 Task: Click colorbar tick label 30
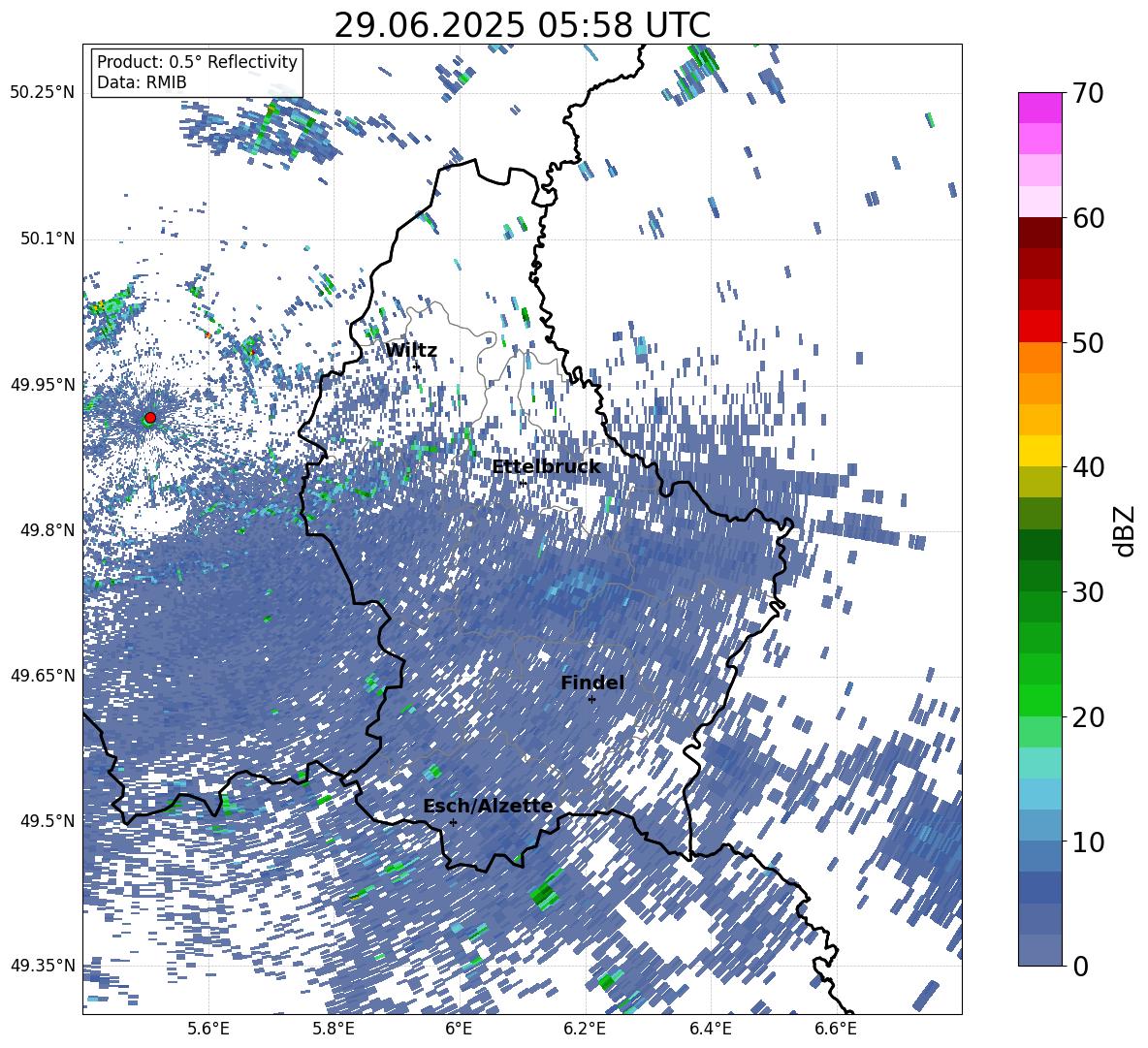pyautogui.click(x=1088, y=592)
